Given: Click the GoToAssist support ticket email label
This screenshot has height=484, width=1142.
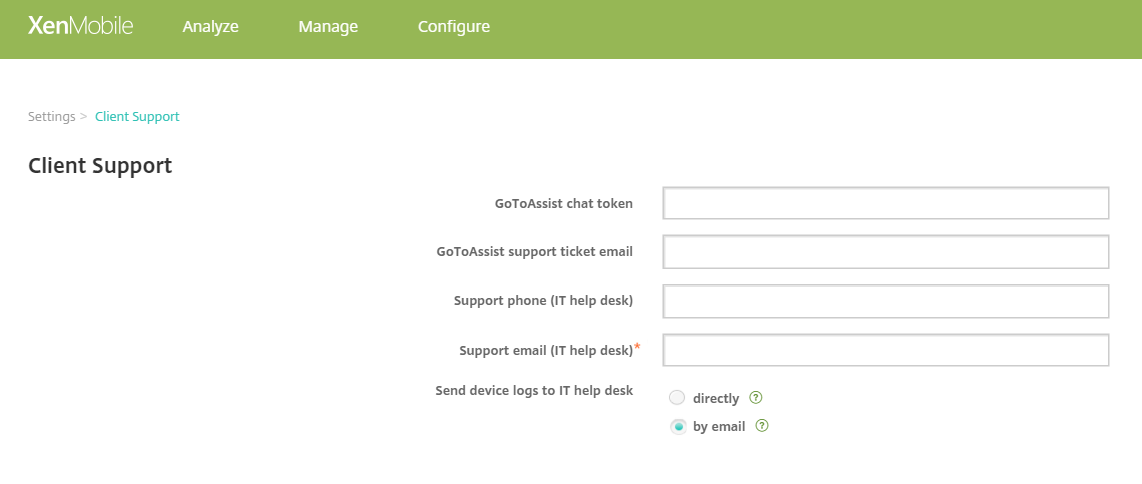Looking at the screenshot, I should coord(534,252).
